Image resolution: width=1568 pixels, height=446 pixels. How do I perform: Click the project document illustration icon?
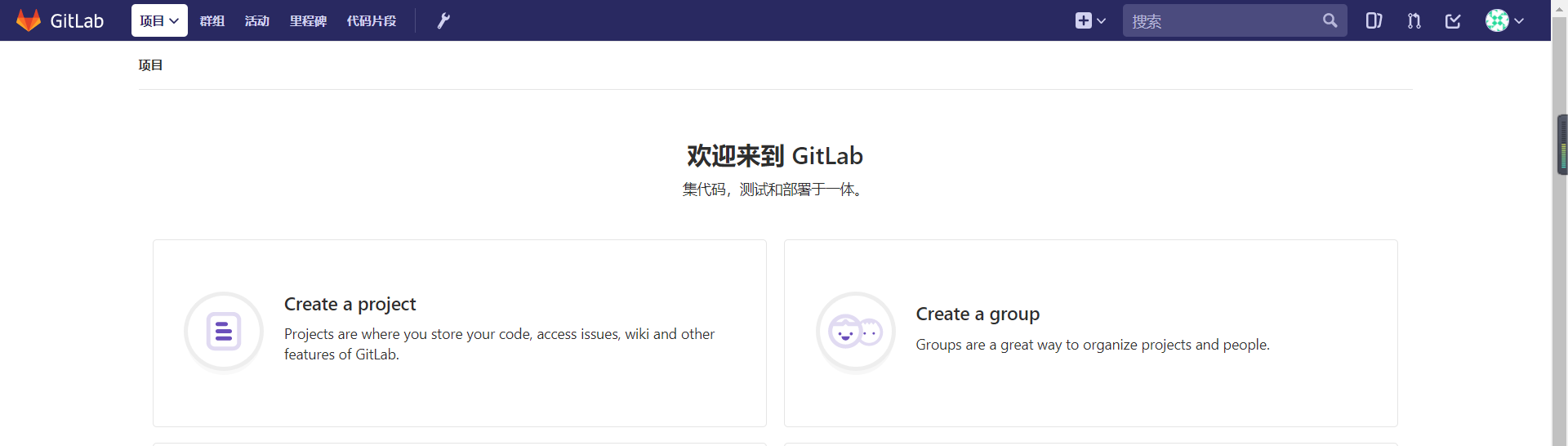[224, 332]
